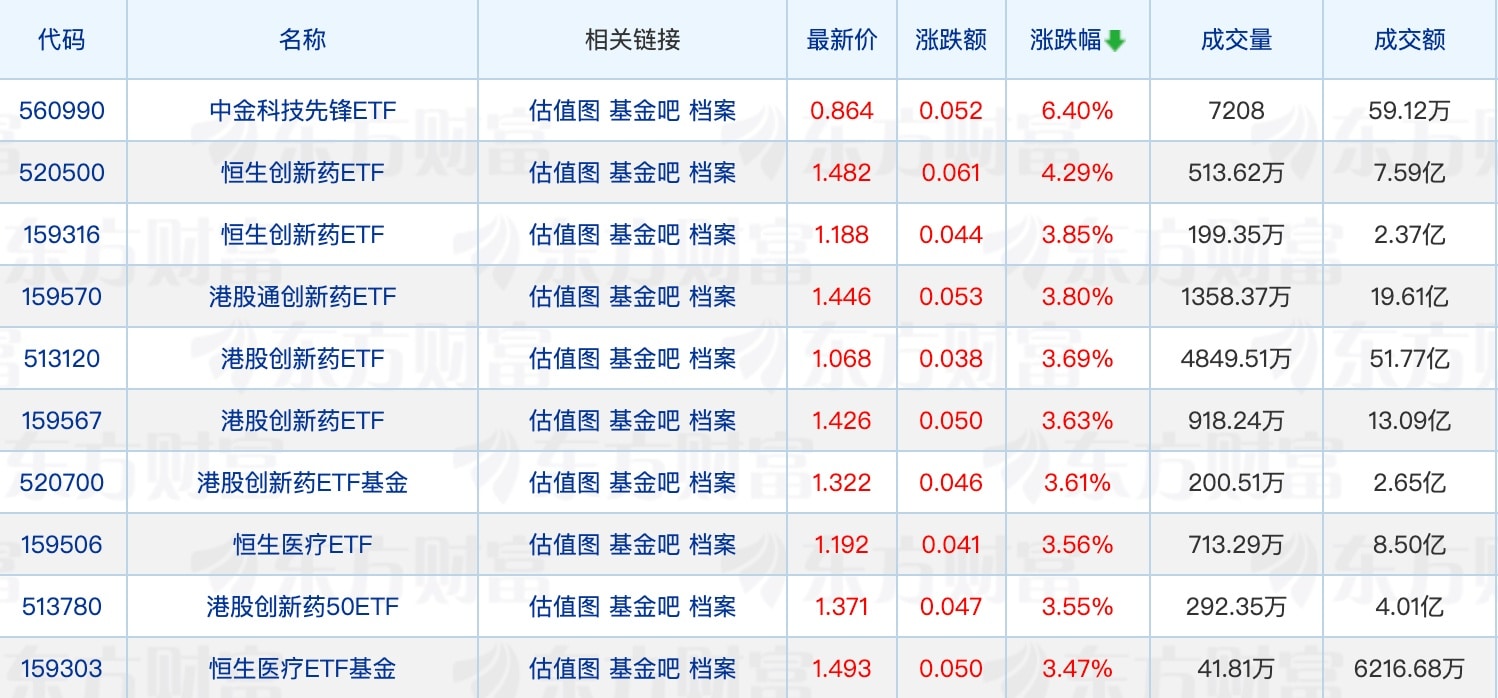This screenshot has height=698, width=1498.
Task: Open 档案 for code 159567 row
Action: (x=713, y=421)
